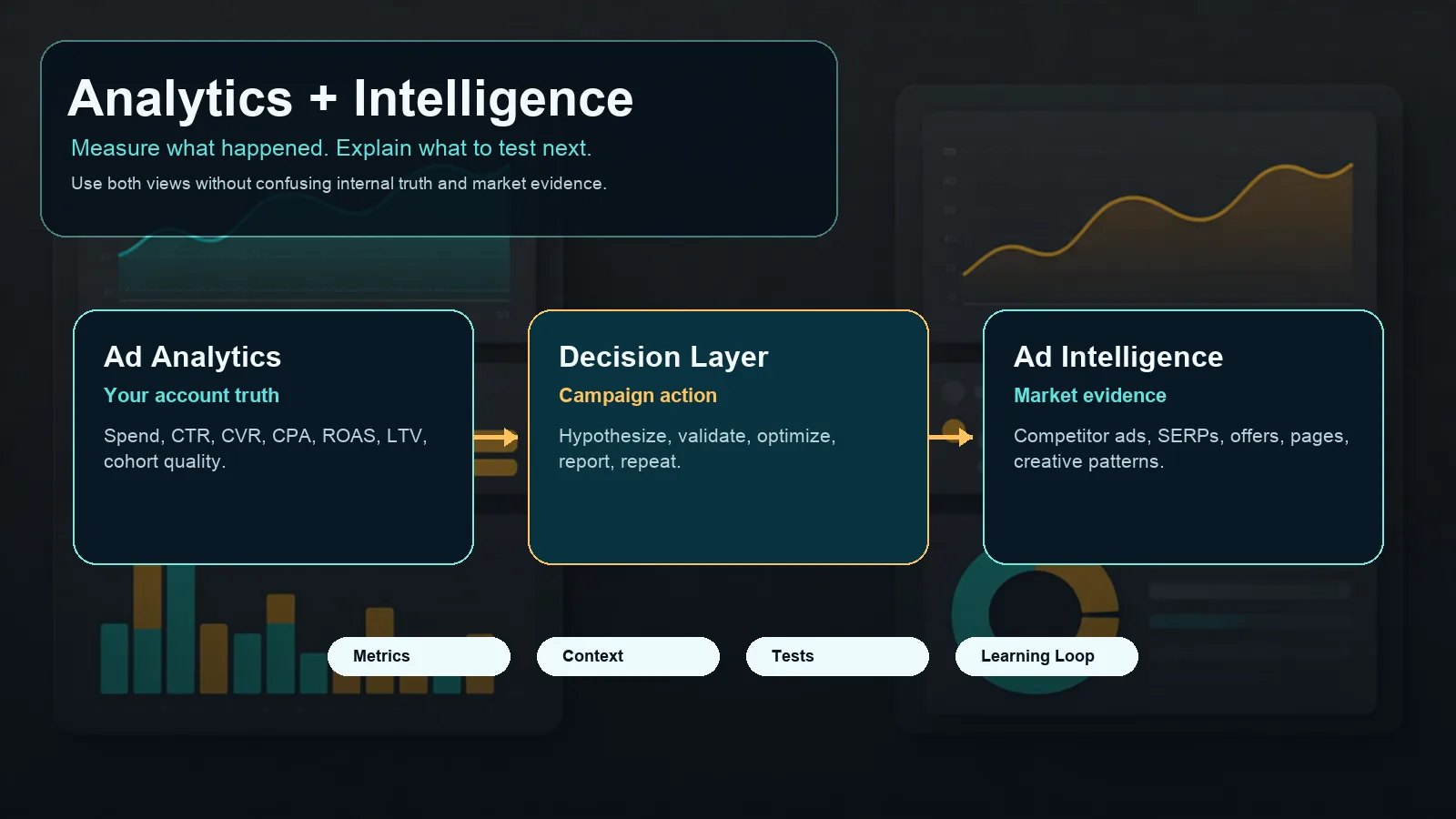
Task: Click the arrow pointing to the Ad Intelligence card
Action: pyautogui.click(x=952, y=438)
